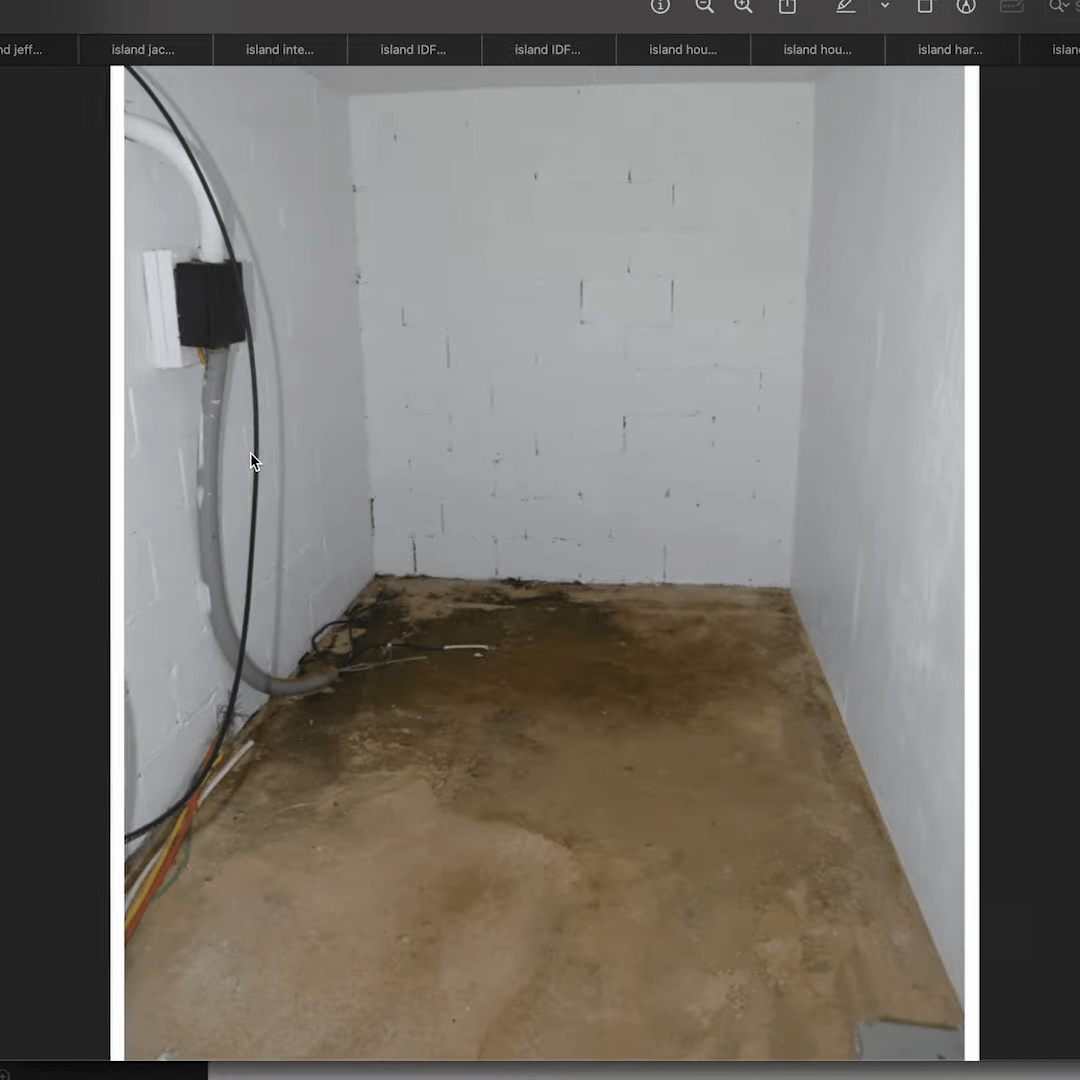
Task: Zoom out with the magnifier minus icon
Action: (704, 6)
